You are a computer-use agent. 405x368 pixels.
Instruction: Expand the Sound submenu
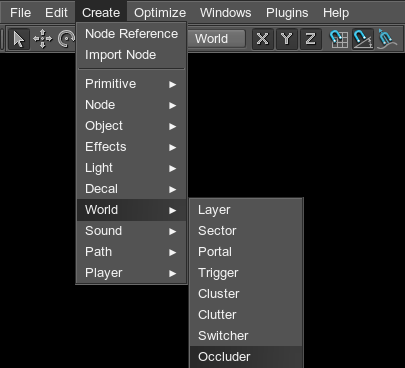click(x=131, y=231)
